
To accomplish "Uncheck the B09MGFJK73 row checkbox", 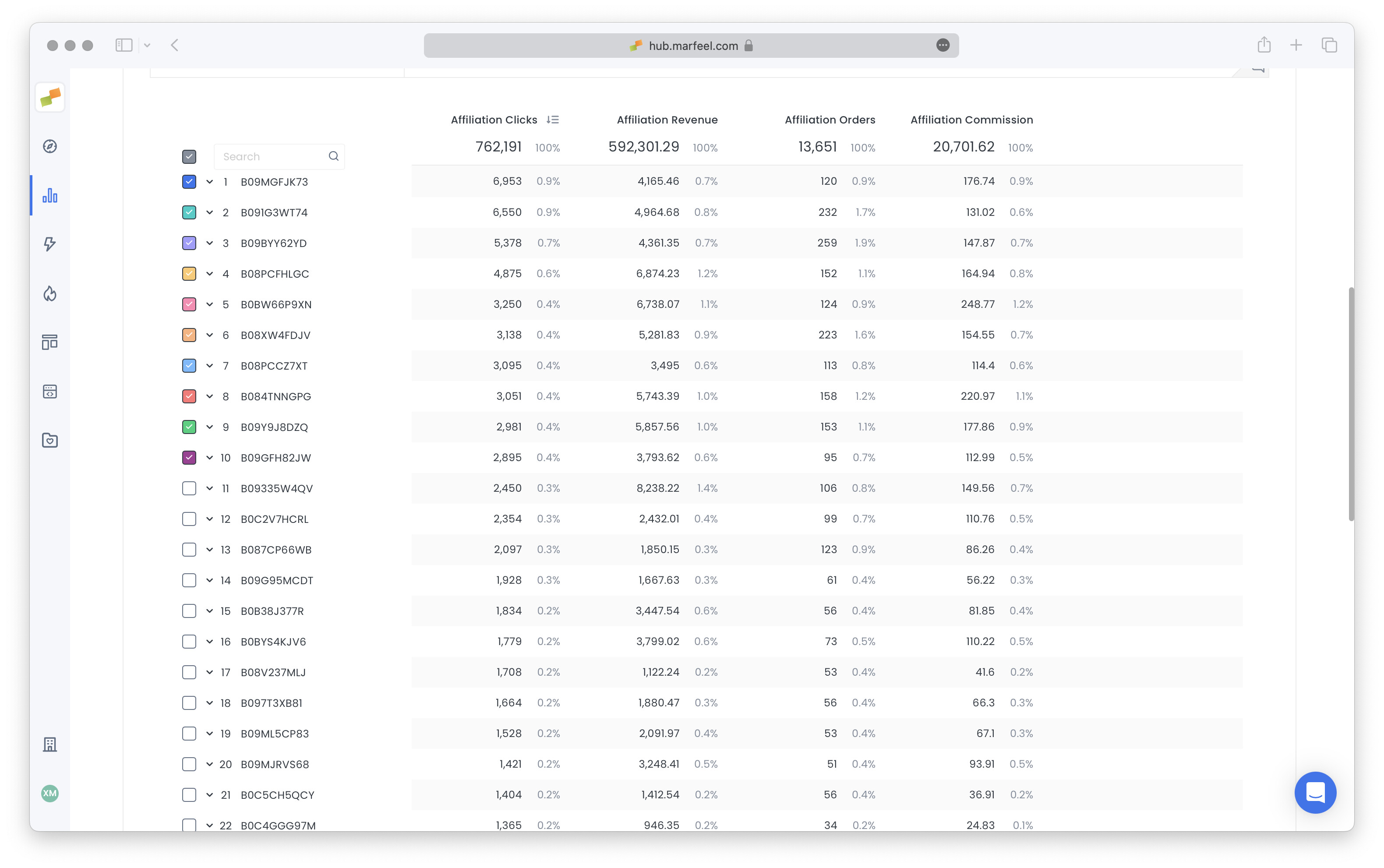I will tap(190, 182).
